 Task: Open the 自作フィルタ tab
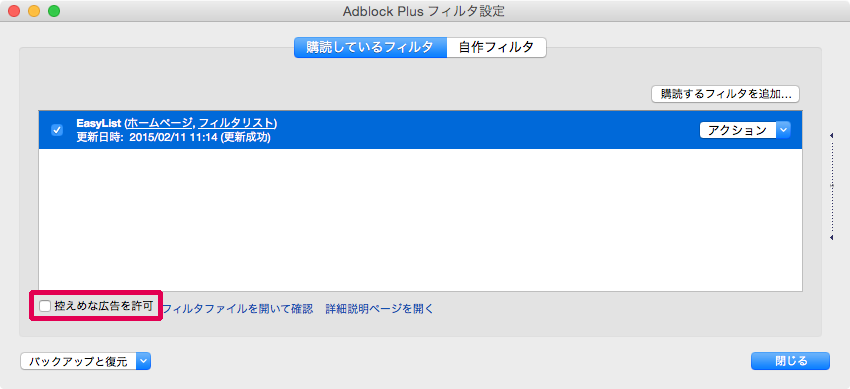coord(496,47)
